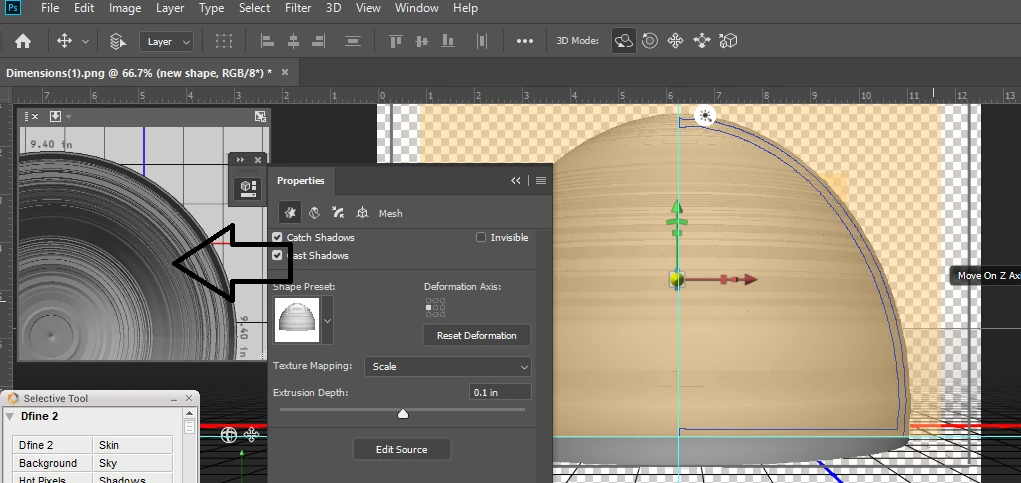1021x483 pixels.
Task: Open the Texture Mapping Scale dropdown
Action: point(448,366)
